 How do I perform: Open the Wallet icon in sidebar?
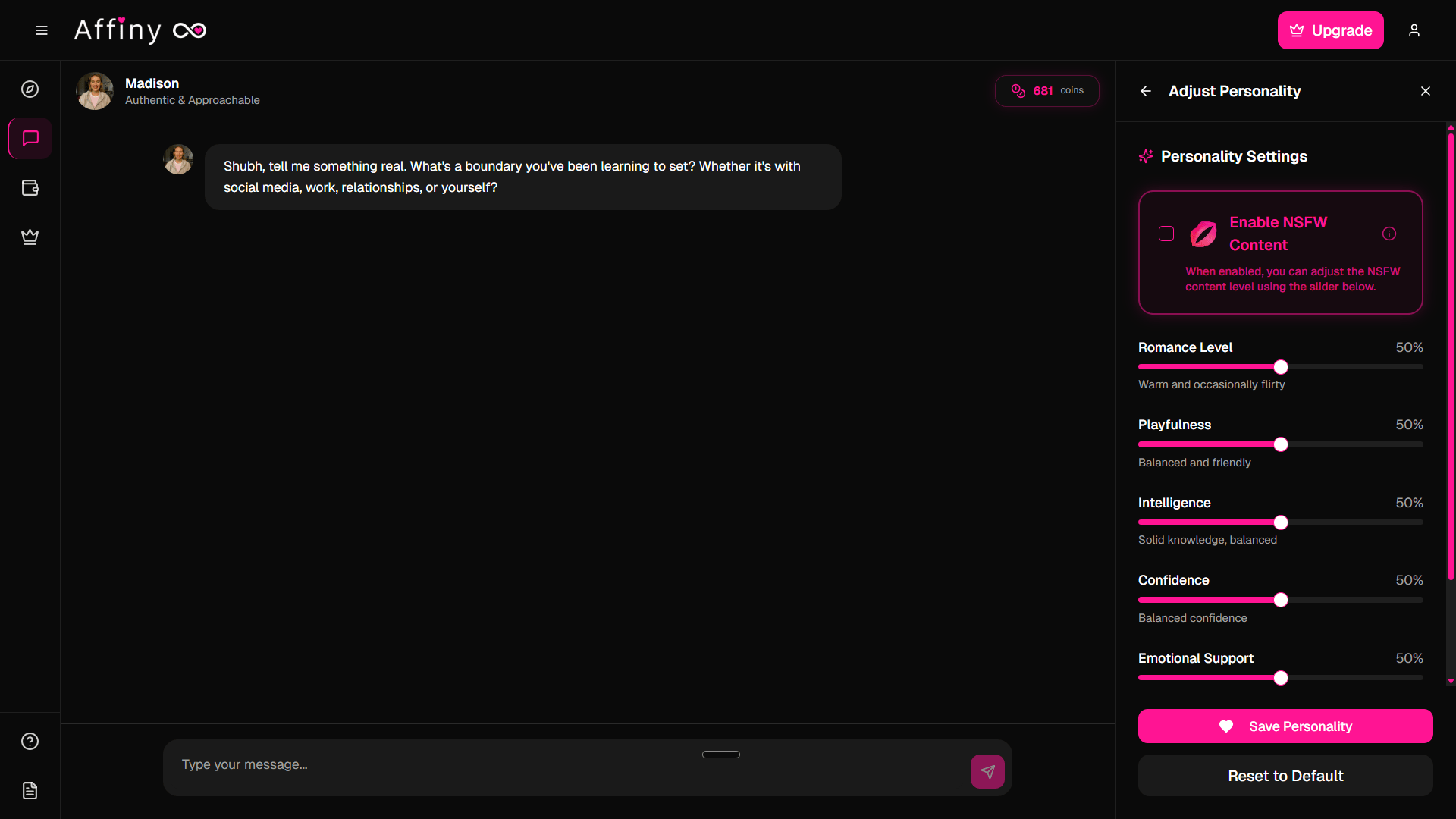click(x=30, y=187)
